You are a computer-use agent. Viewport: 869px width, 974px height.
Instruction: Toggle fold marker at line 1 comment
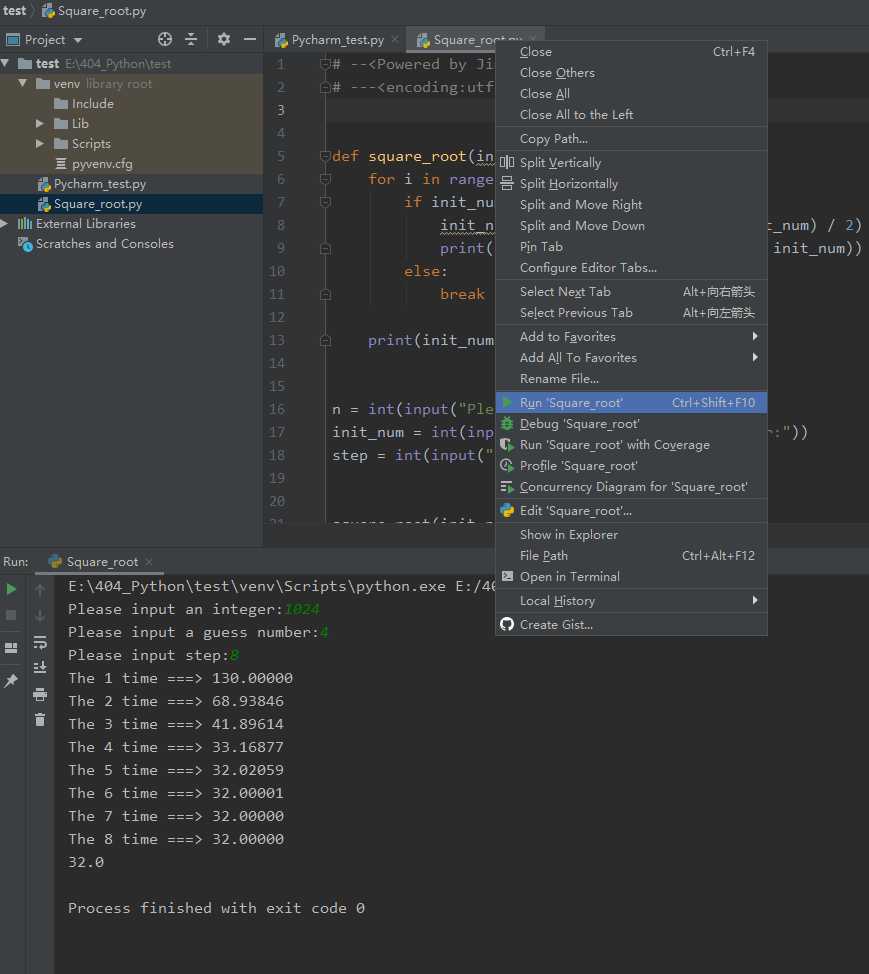325,64
